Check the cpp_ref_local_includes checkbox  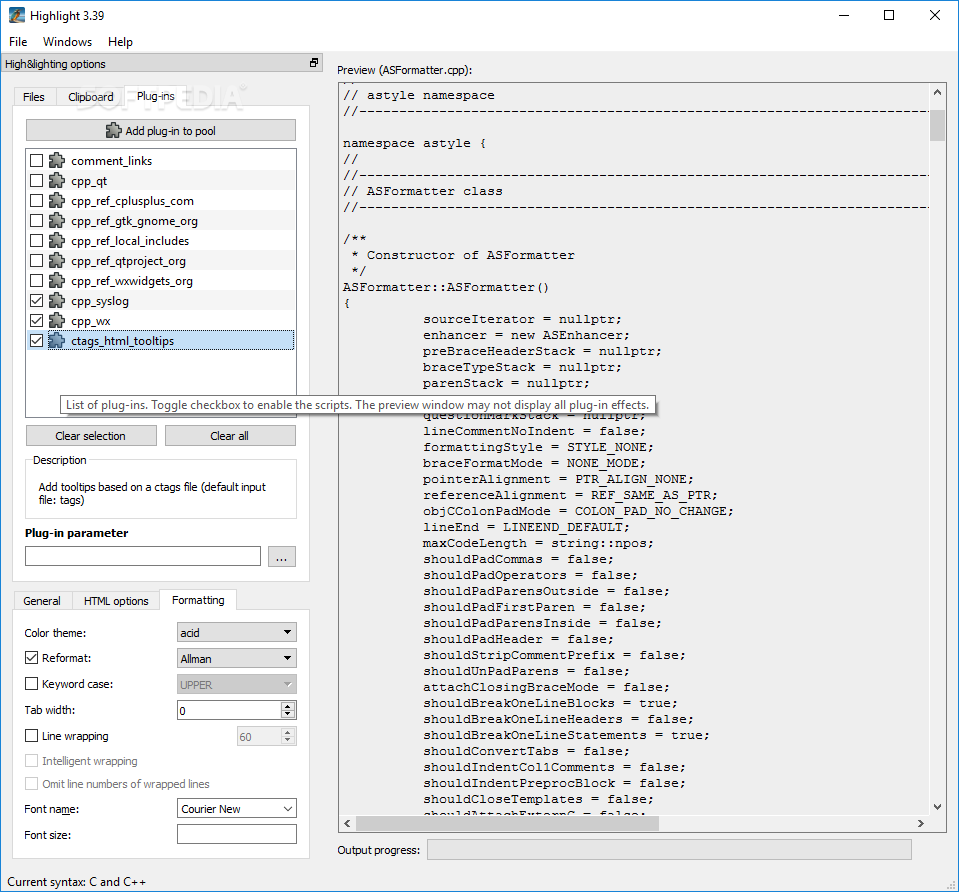pos(37,241)
